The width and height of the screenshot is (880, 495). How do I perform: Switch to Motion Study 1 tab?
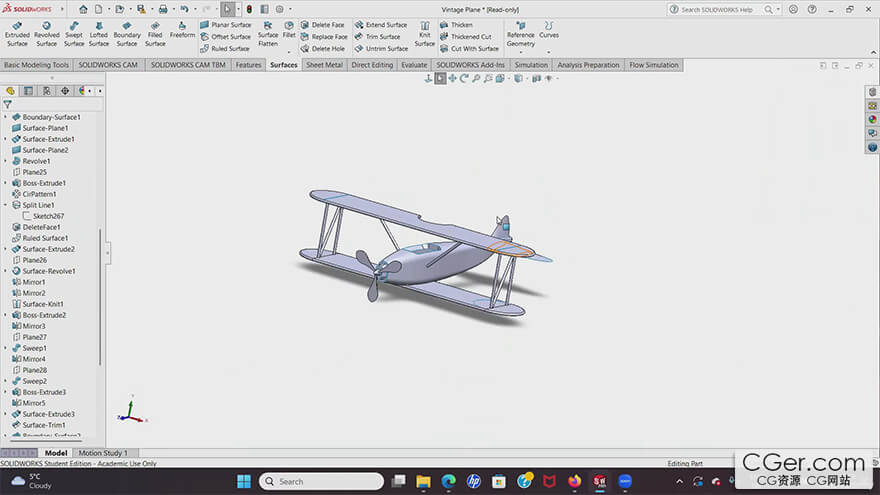pyautogui.click(x=103, y=453)
